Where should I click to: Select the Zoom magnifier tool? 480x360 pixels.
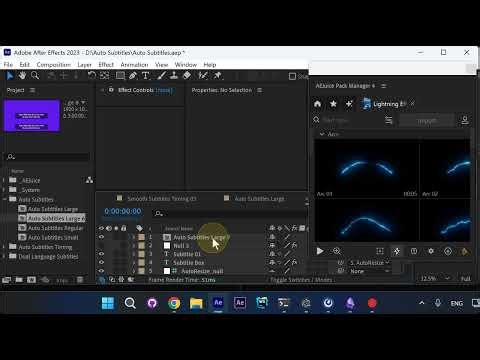coord(35,76)
